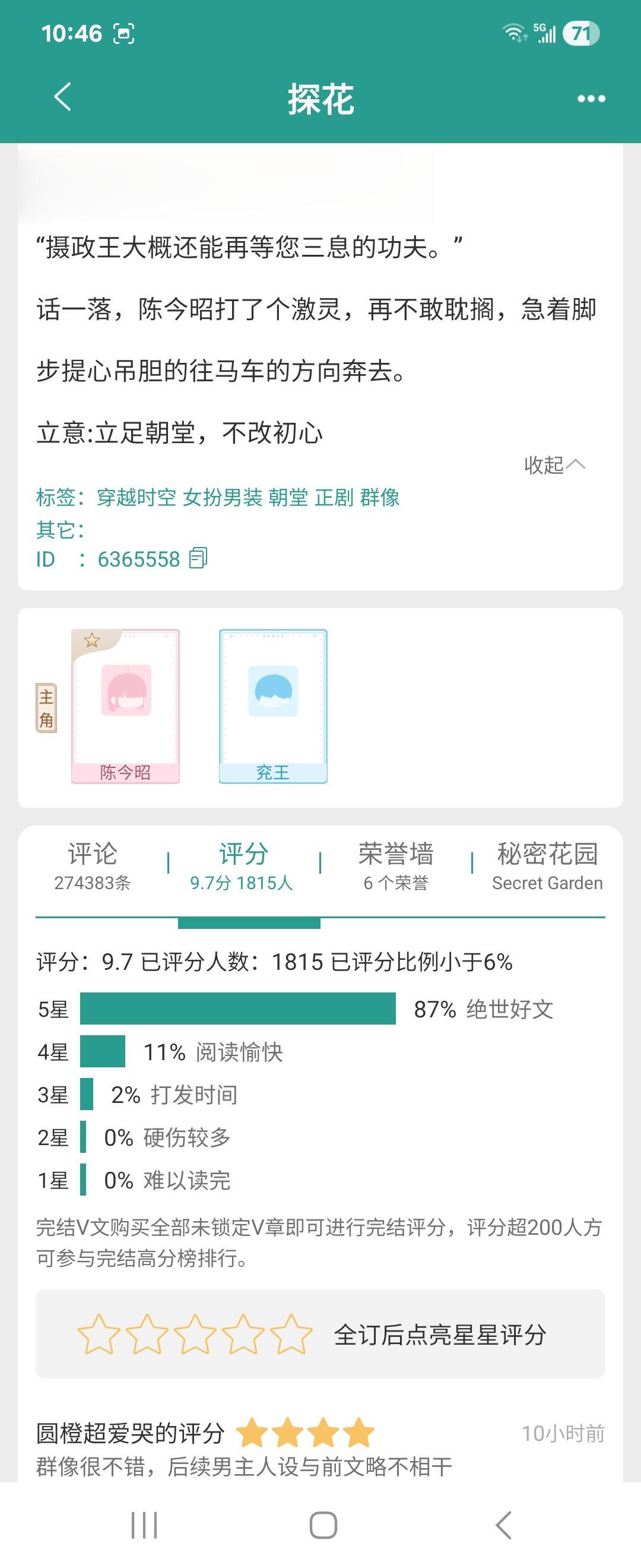Tap the 5星 rating percentage bar
Viewport: 641px width, 1568px height.
(238, 1009)
